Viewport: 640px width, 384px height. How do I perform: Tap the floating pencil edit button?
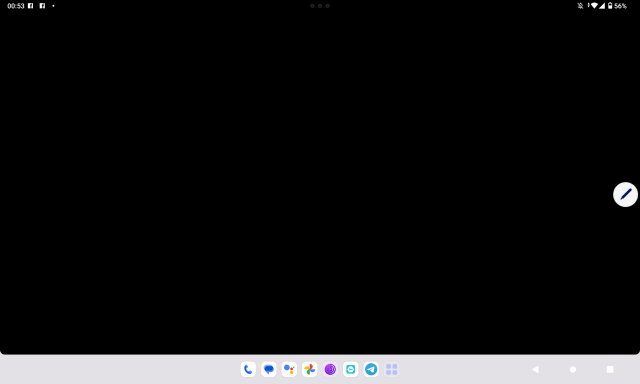(x=625, y=194)
